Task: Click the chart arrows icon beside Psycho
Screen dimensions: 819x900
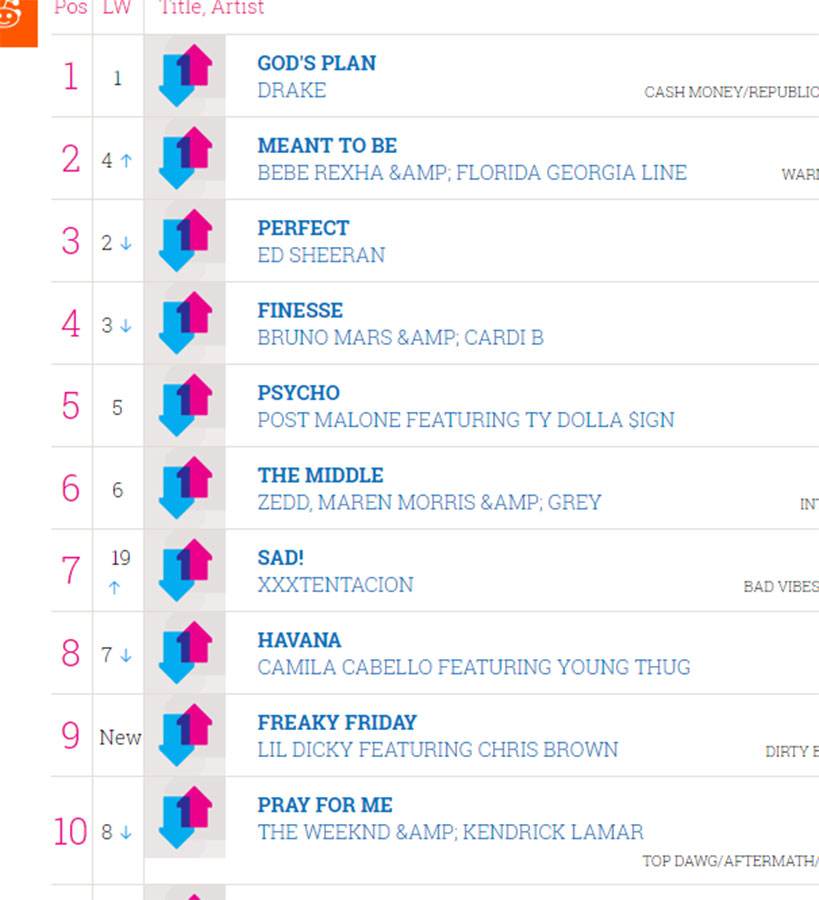Action: [185, 405]
